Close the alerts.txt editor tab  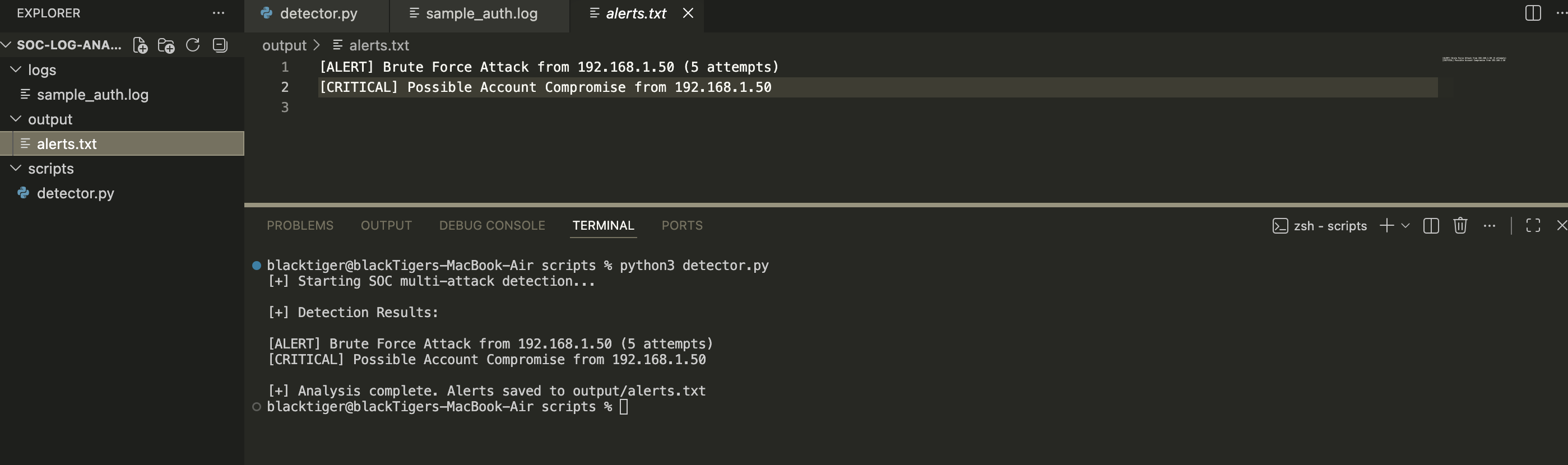pyautogui.click(x=688, y=13)
